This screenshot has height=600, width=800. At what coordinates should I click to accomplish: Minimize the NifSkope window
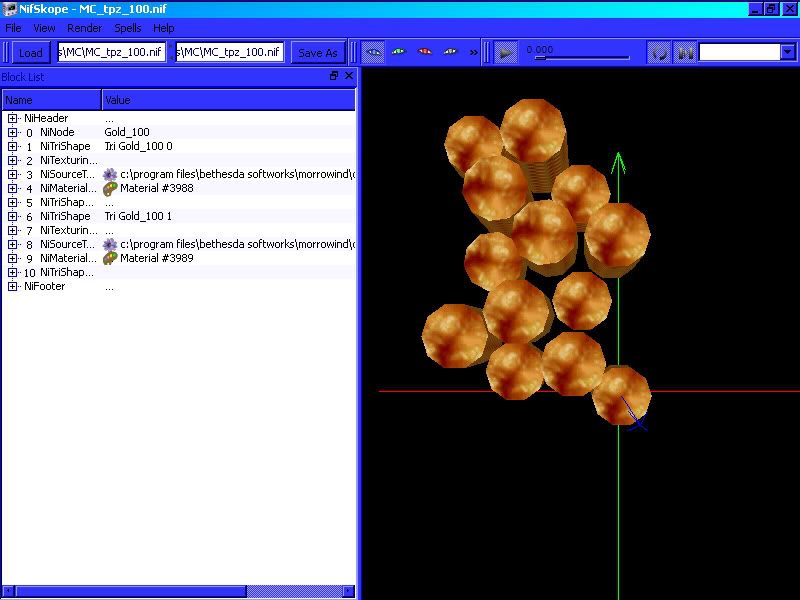point(756,9)
